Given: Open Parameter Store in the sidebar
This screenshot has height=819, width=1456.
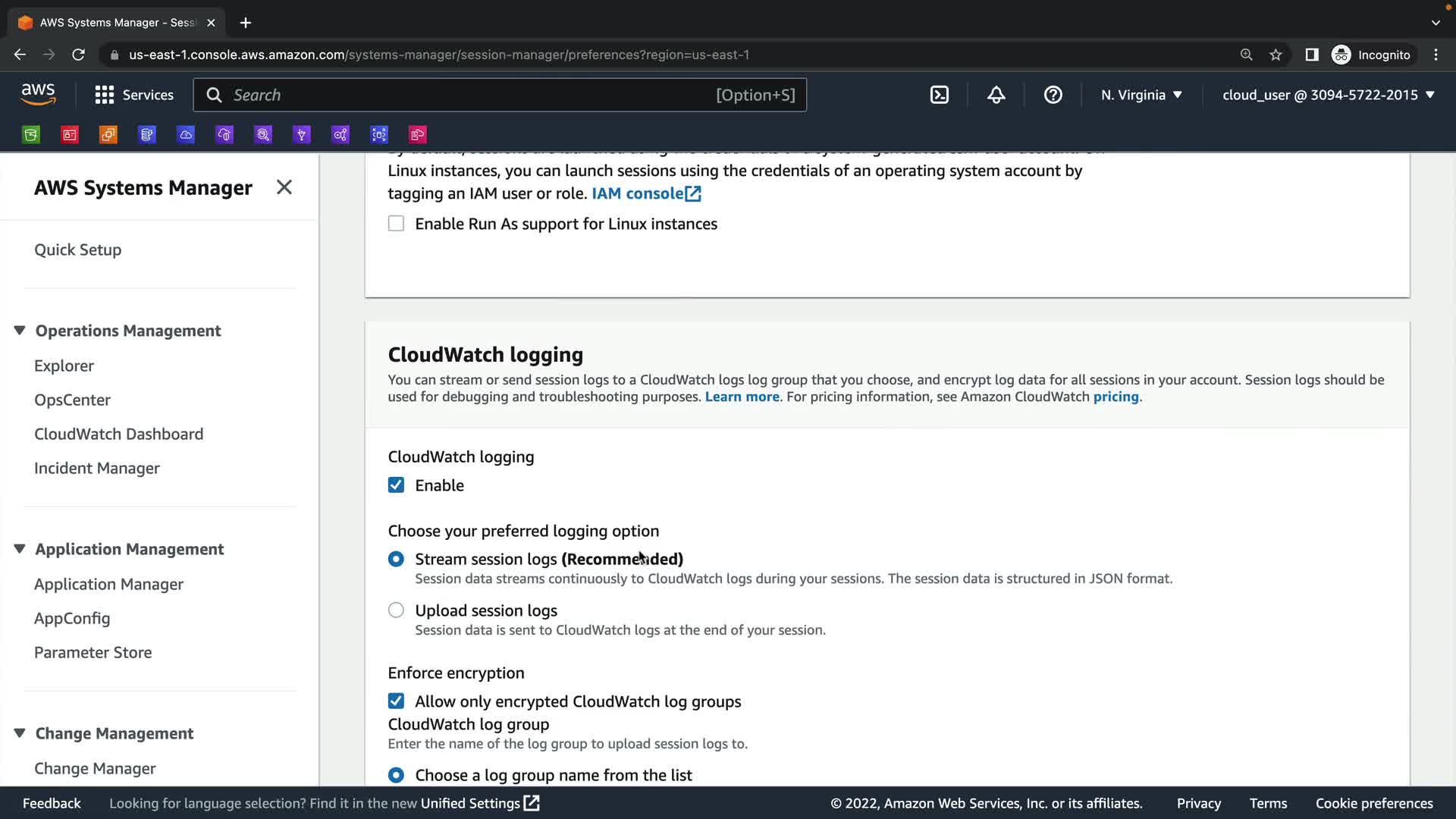Looking at the screenshot, I should pos(93,652).
